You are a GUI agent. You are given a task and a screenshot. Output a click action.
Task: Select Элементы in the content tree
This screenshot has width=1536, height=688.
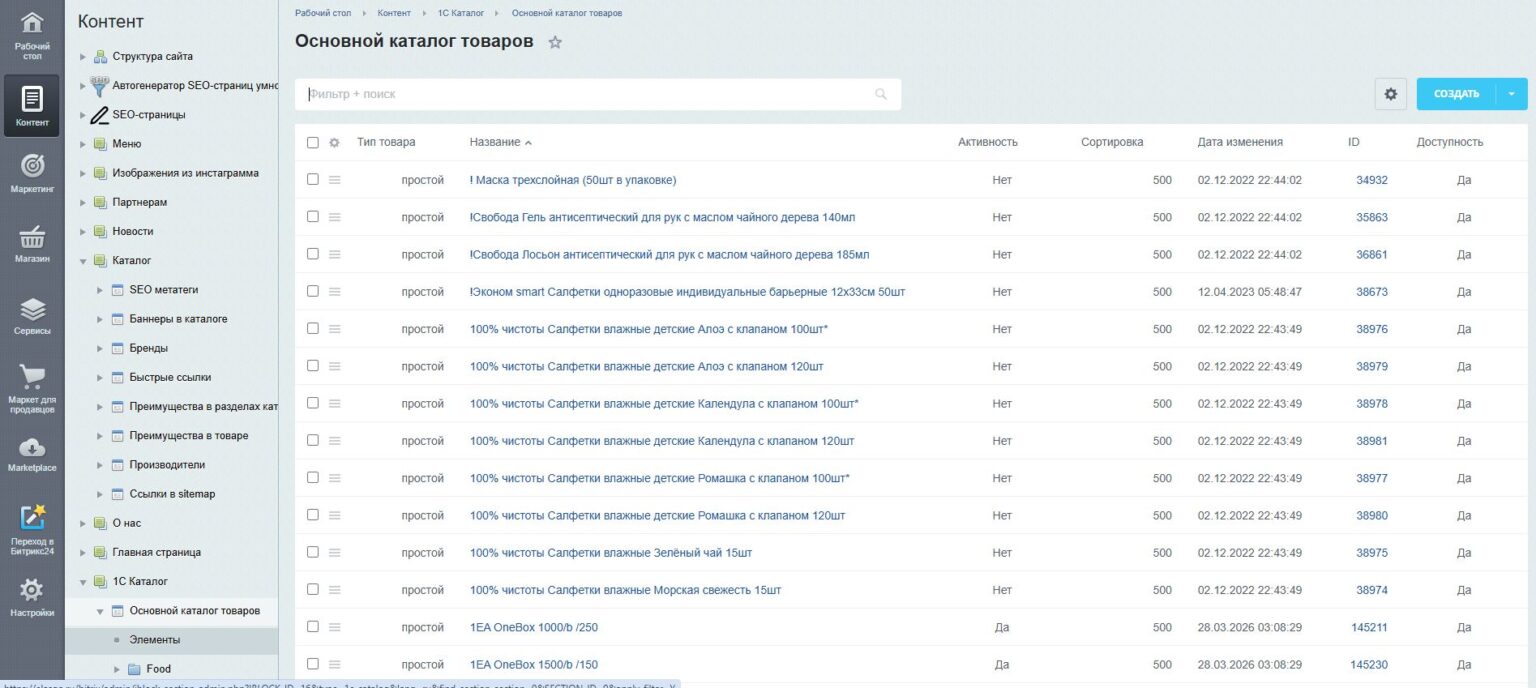[155, 640]
